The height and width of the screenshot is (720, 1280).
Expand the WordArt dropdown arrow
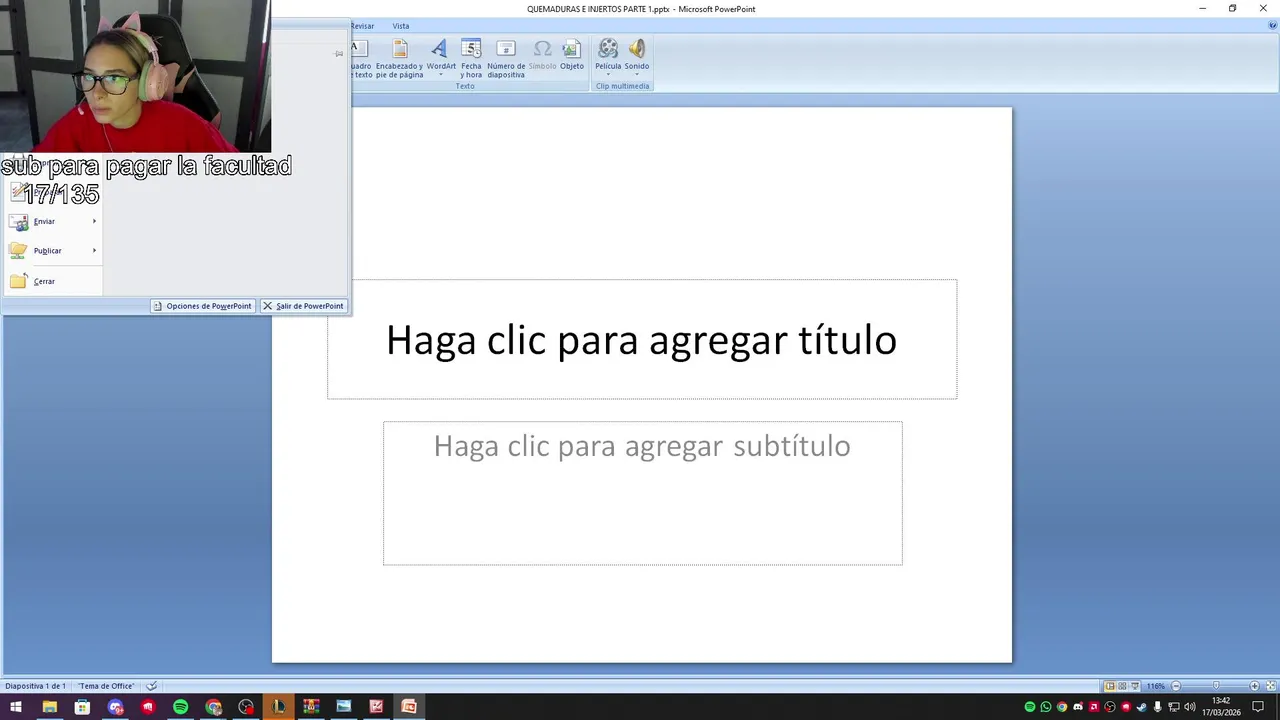point(440,75)
